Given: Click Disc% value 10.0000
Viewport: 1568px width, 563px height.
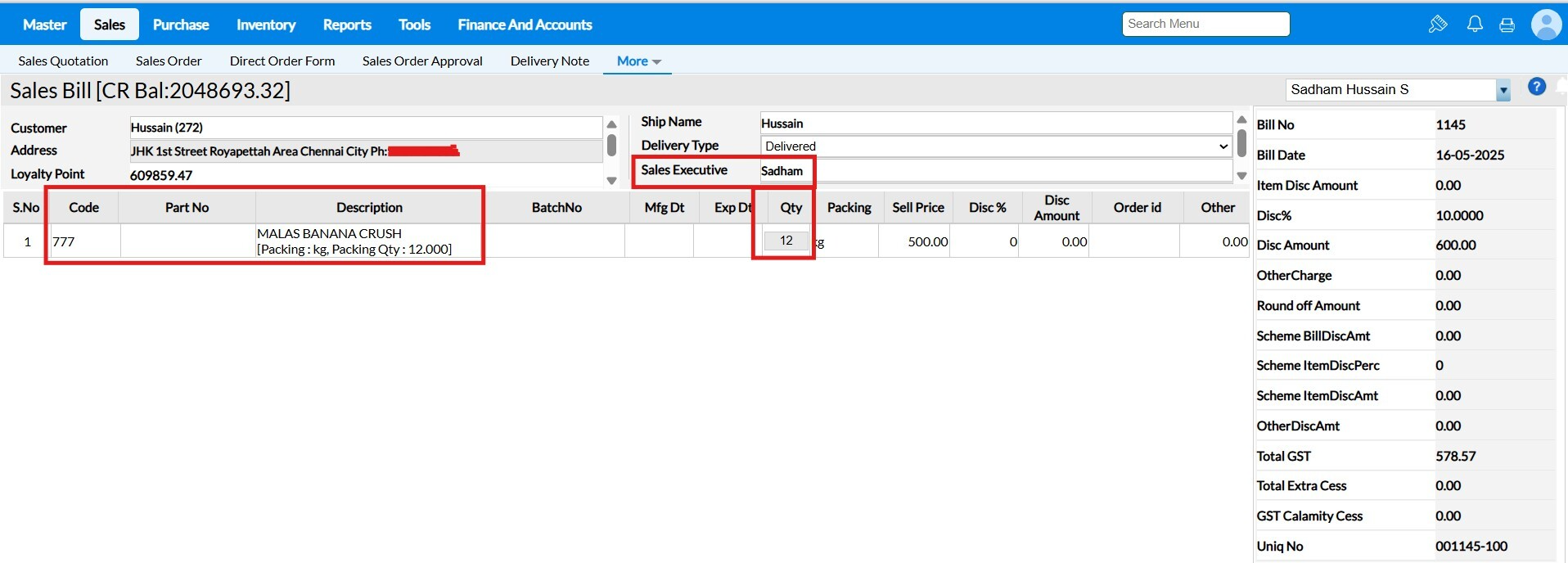Looking at the screenshot, I should (1459, 216).
